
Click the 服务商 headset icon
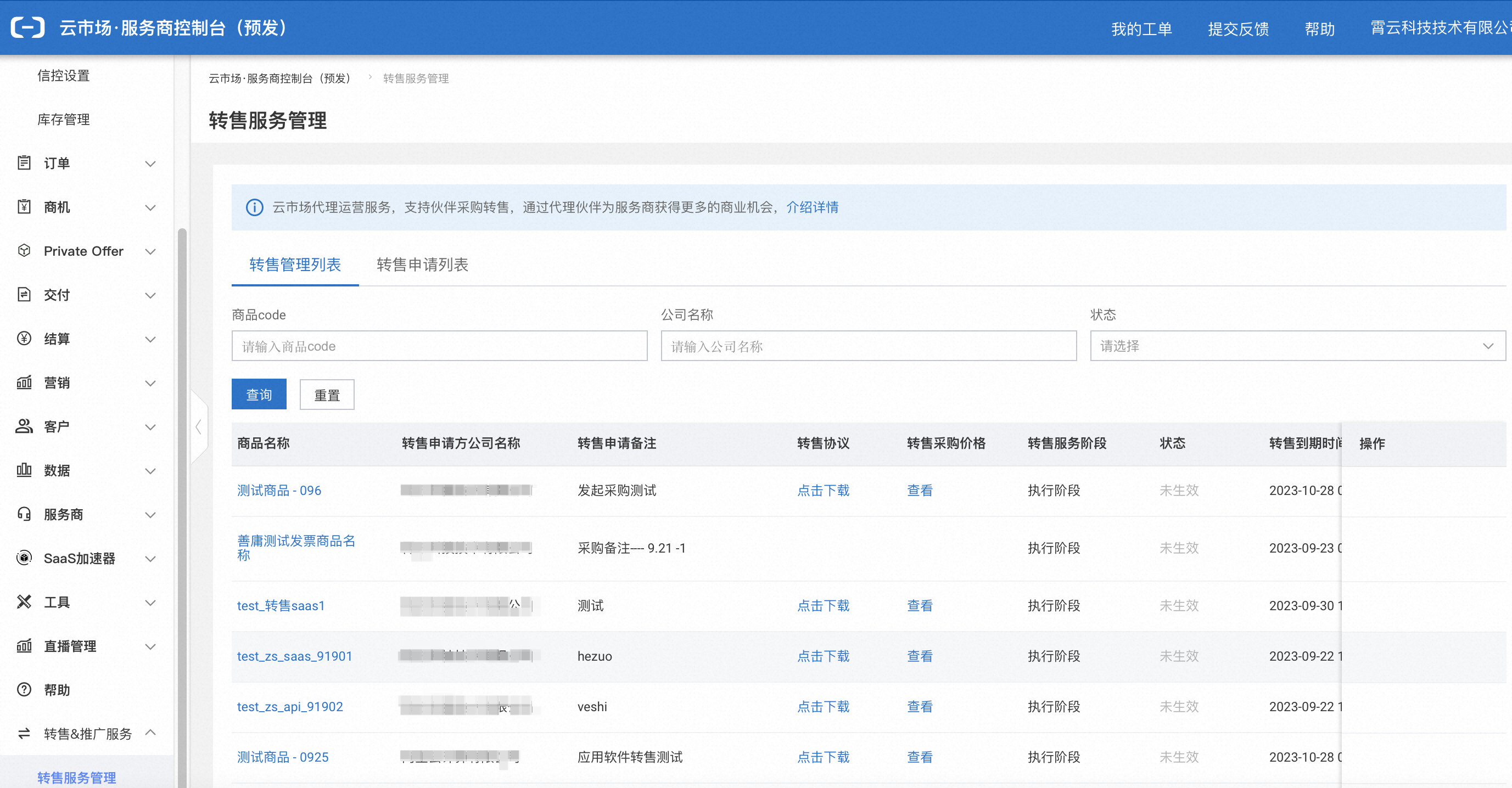24,514
